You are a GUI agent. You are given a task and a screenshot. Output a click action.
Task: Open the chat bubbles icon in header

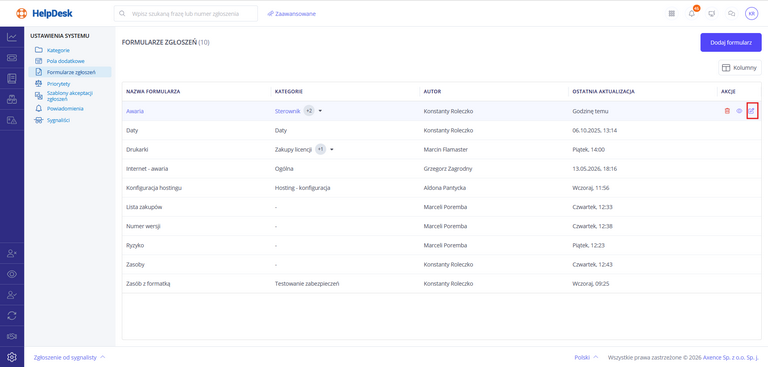732,14
